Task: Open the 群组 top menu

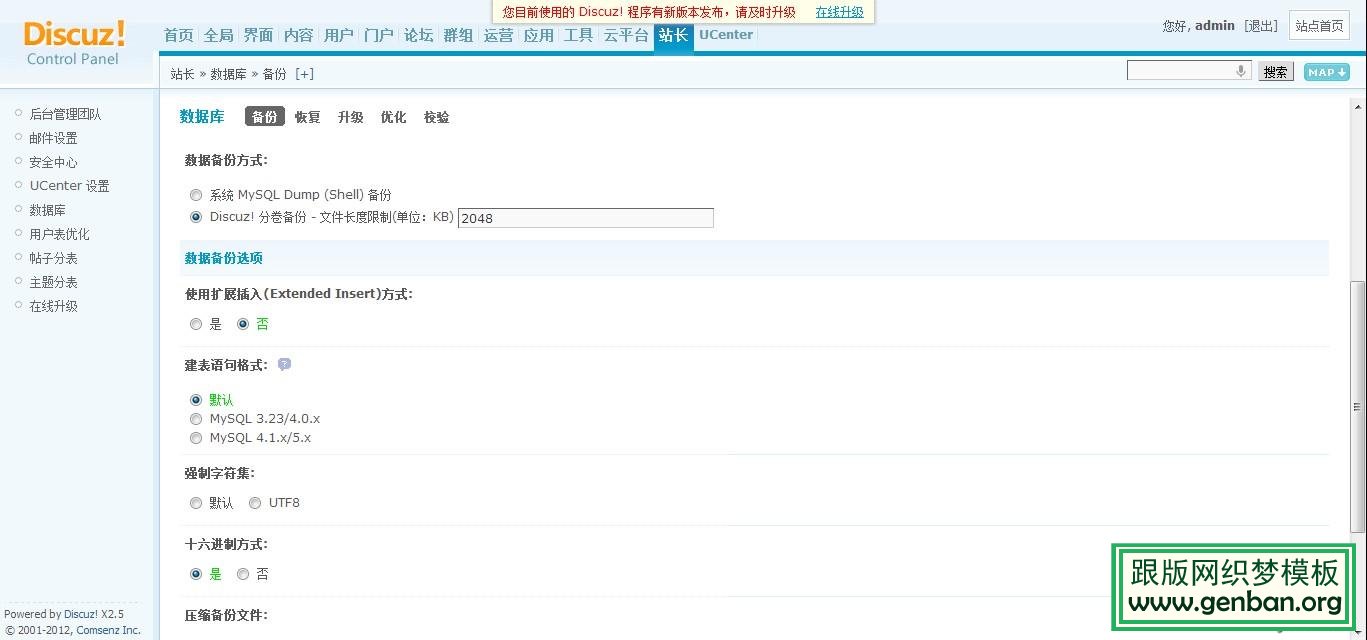Action: pos(459,35)
